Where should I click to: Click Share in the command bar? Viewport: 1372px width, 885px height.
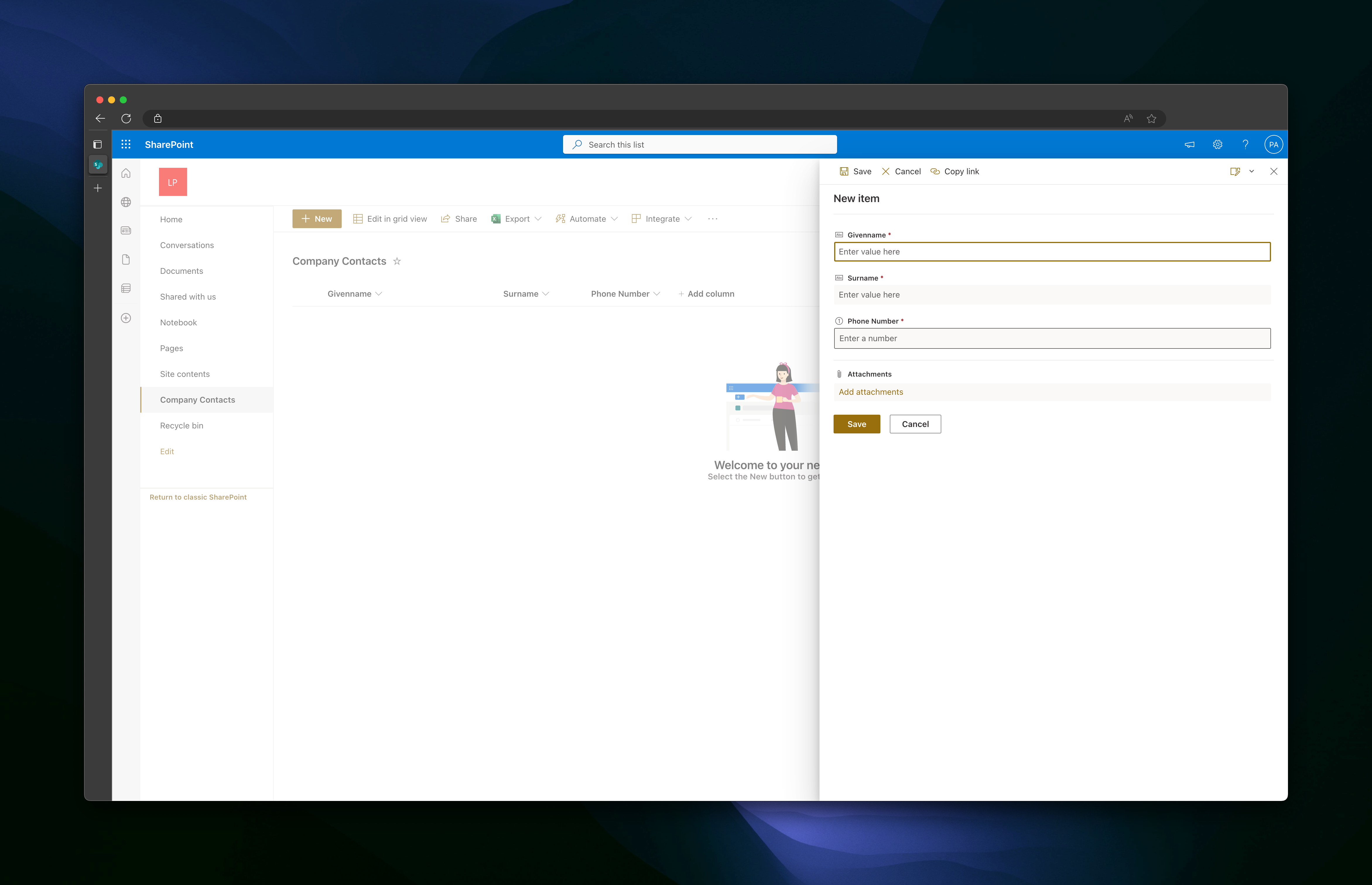click(x=459, y=218)
